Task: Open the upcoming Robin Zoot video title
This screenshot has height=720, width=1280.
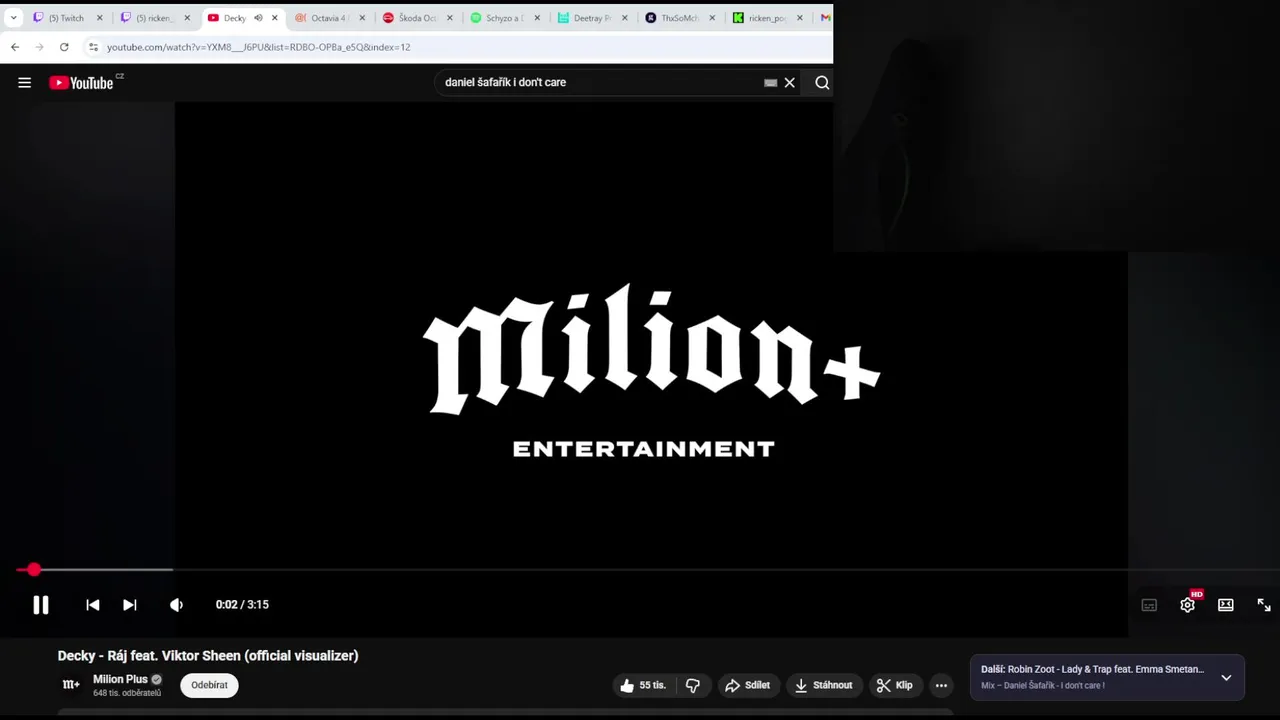Action: (1106, 669)
